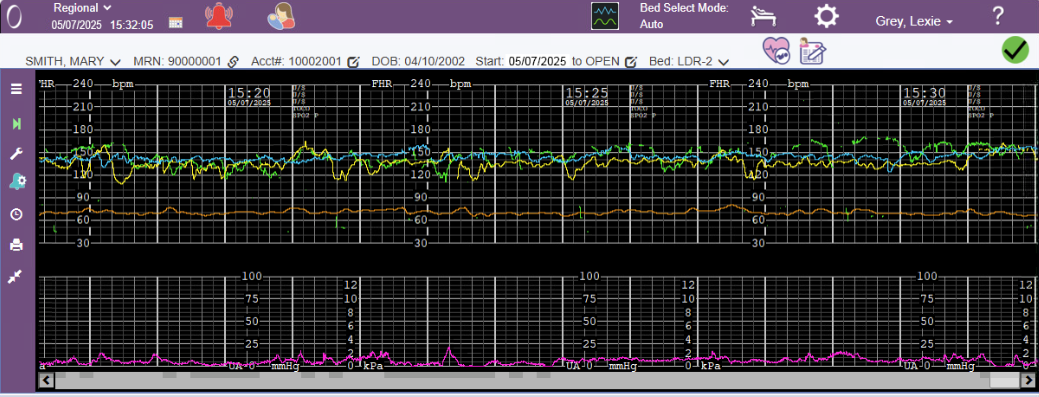The height and width of the screenshot is (397, 1039).
Task: Open the nurse charting notes icon
Action: click(x=812, y=50)
